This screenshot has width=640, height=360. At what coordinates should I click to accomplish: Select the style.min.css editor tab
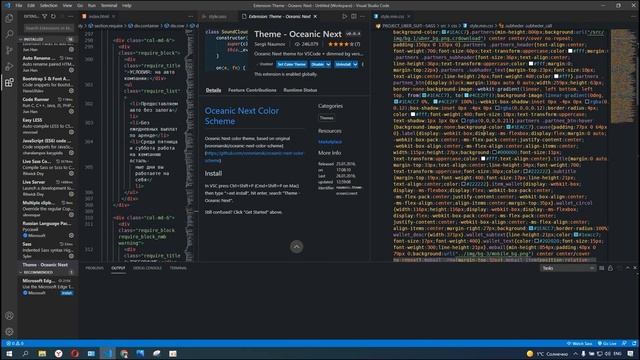[x=392, y=16]
